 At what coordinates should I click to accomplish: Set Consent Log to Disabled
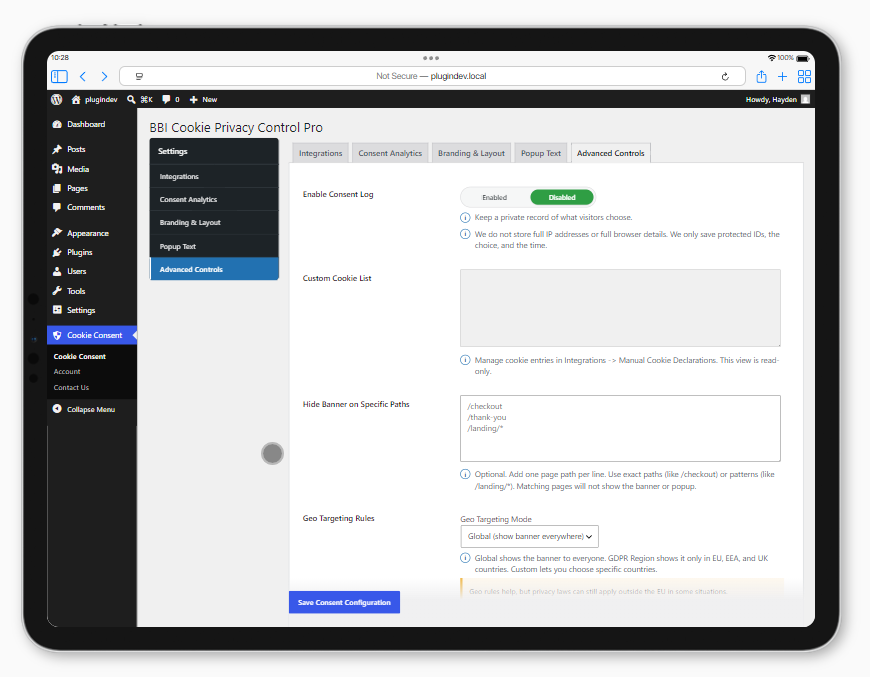pos(562,198)
